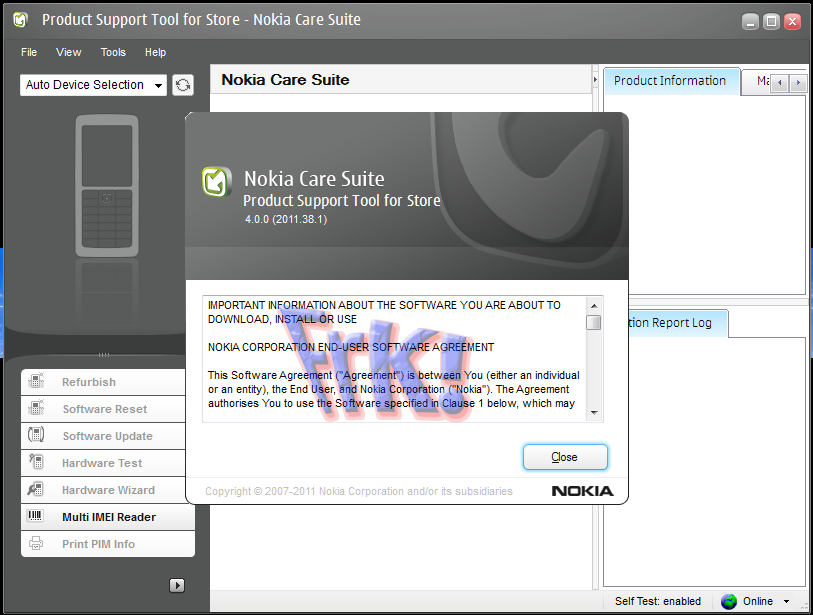
Task: Click the refresh device icon beside Auto Device Selection
Action: coord(183,85)
